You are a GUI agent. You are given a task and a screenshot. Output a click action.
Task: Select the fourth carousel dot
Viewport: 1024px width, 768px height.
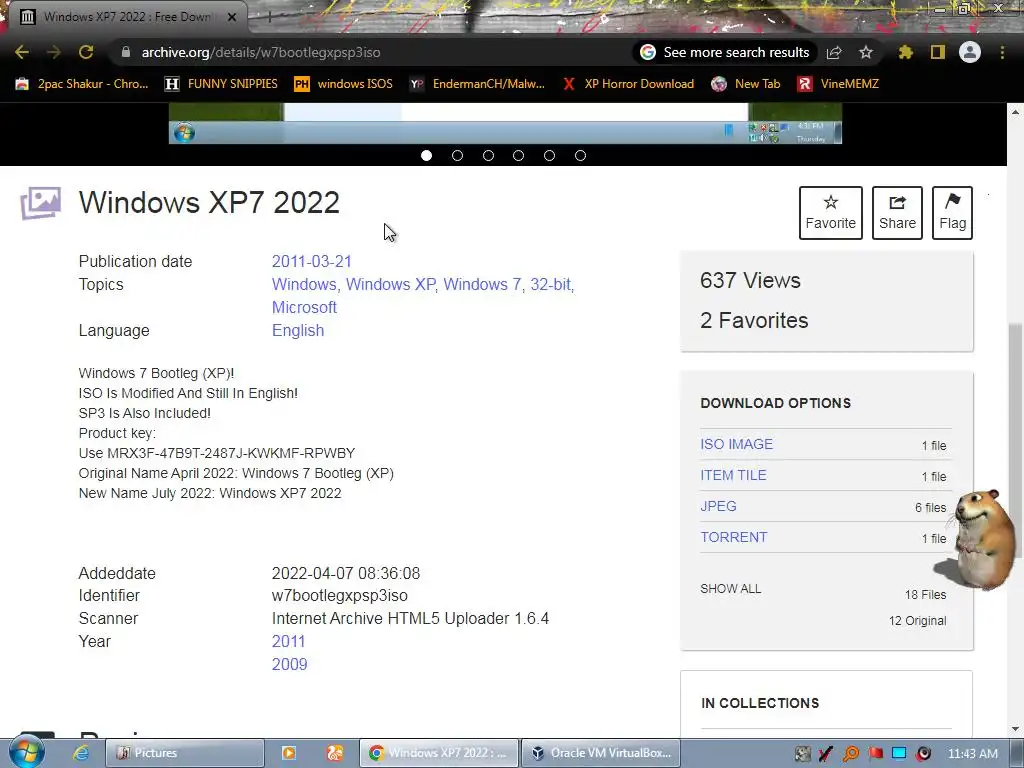point(519,155)
